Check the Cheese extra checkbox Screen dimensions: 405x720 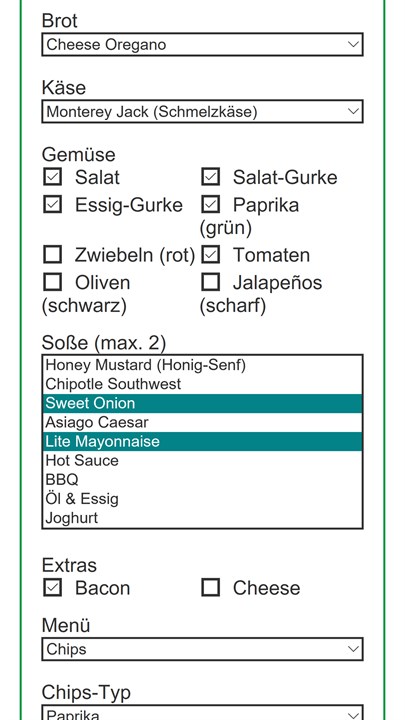tap(210, 587)
